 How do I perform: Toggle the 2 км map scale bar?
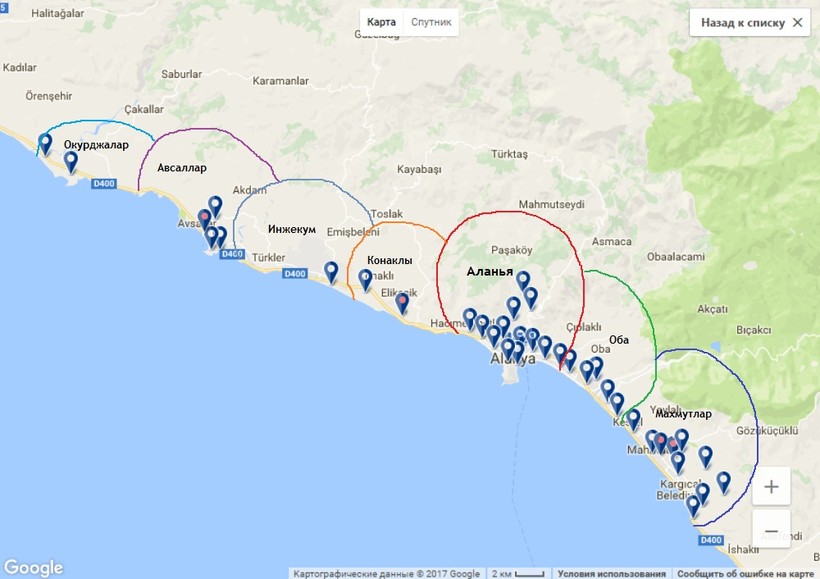[x=516, y=574]
